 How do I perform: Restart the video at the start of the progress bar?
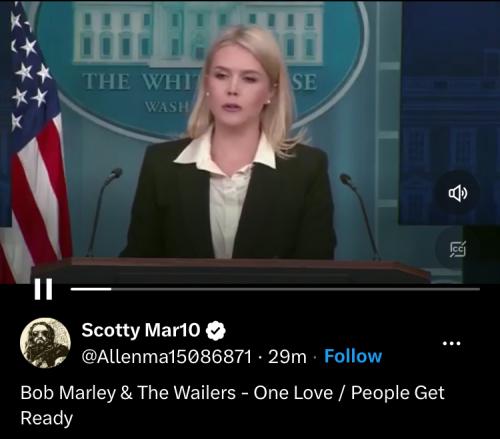[x=72, y=289]
